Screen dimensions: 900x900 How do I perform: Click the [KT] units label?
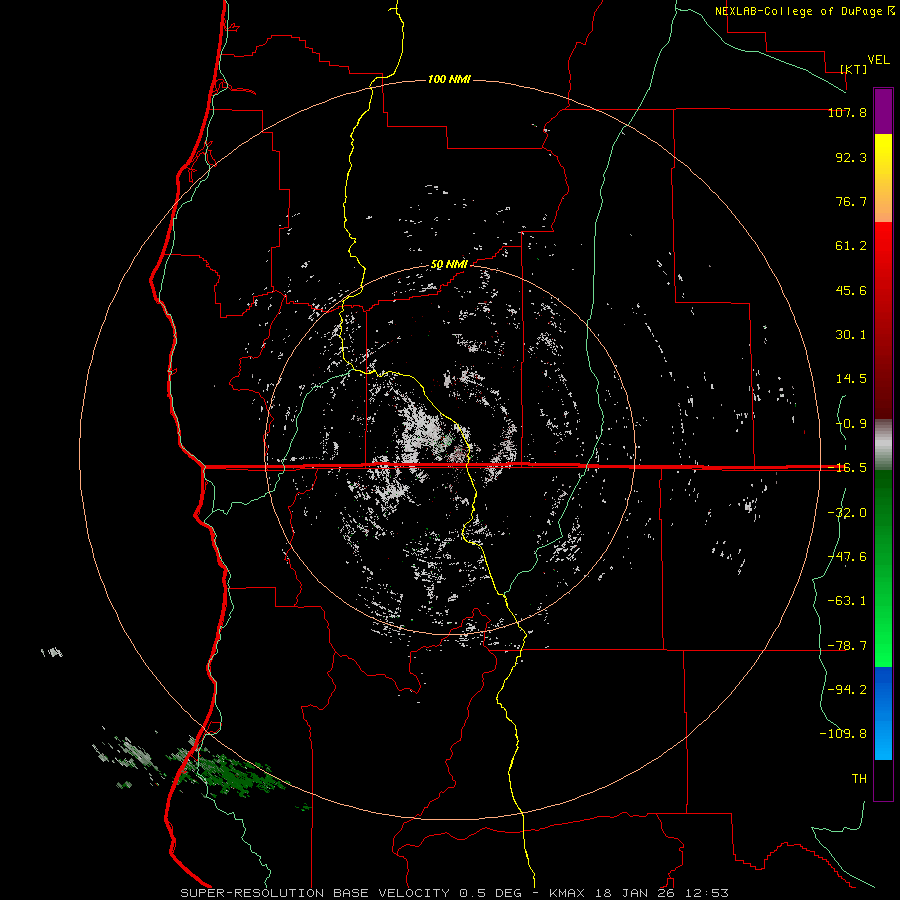[854, 69]
